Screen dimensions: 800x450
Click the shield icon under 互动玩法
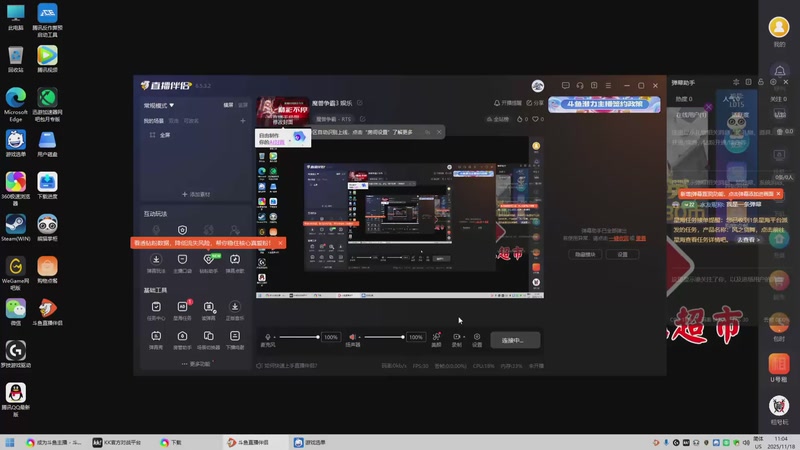(x=182, y=230)
